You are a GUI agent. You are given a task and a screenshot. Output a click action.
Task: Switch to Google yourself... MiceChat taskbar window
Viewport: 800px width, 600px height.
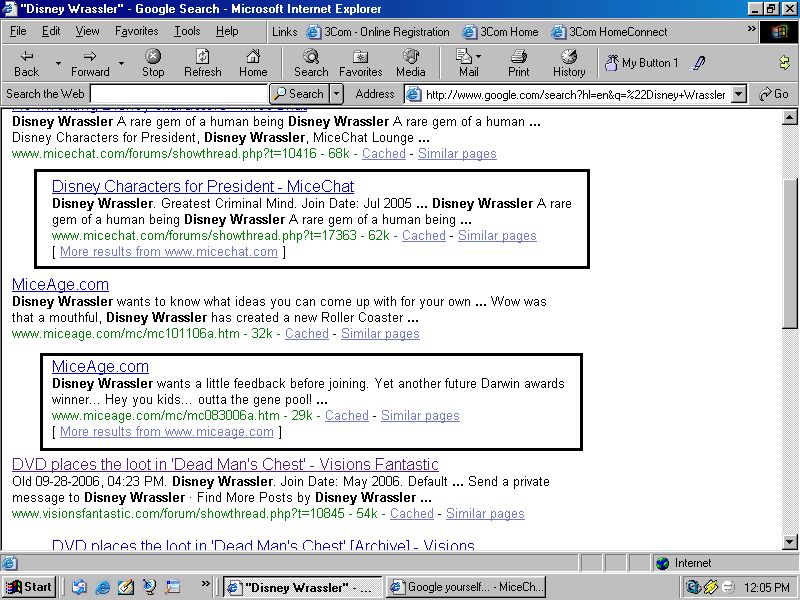(x=466, y=587)
